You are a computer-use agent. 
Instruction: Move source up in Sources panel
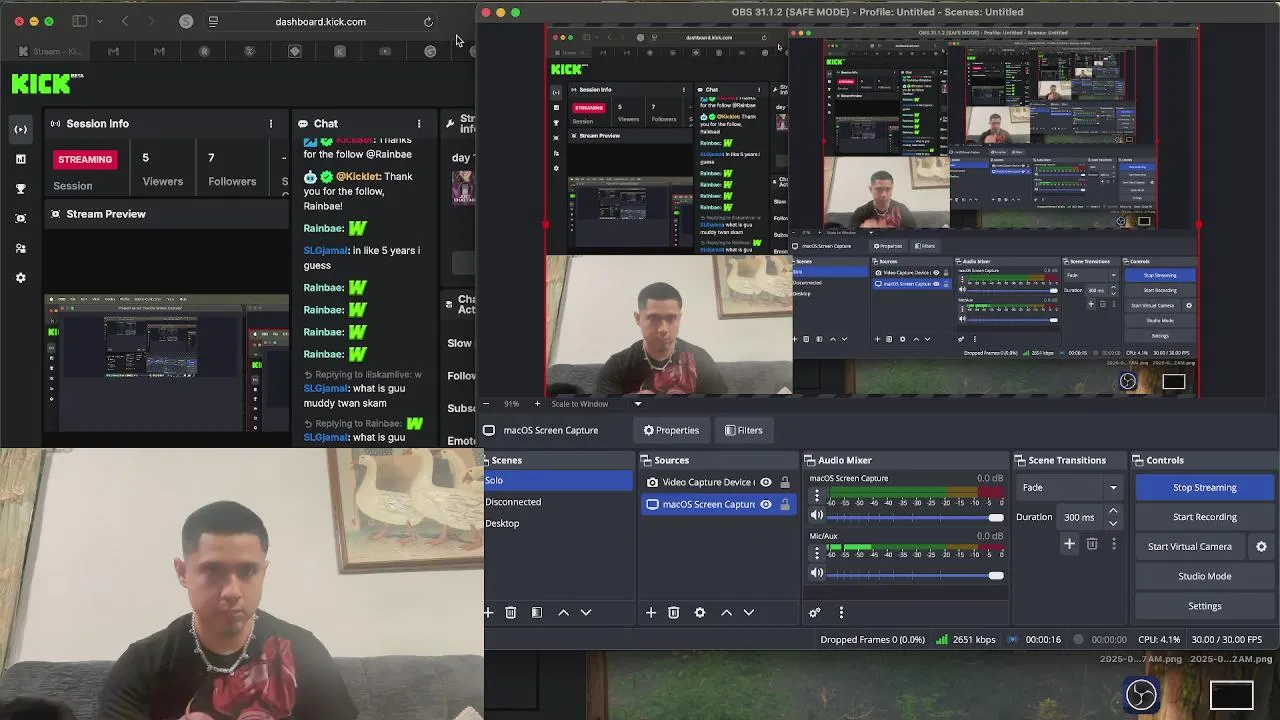pos(726,612)
